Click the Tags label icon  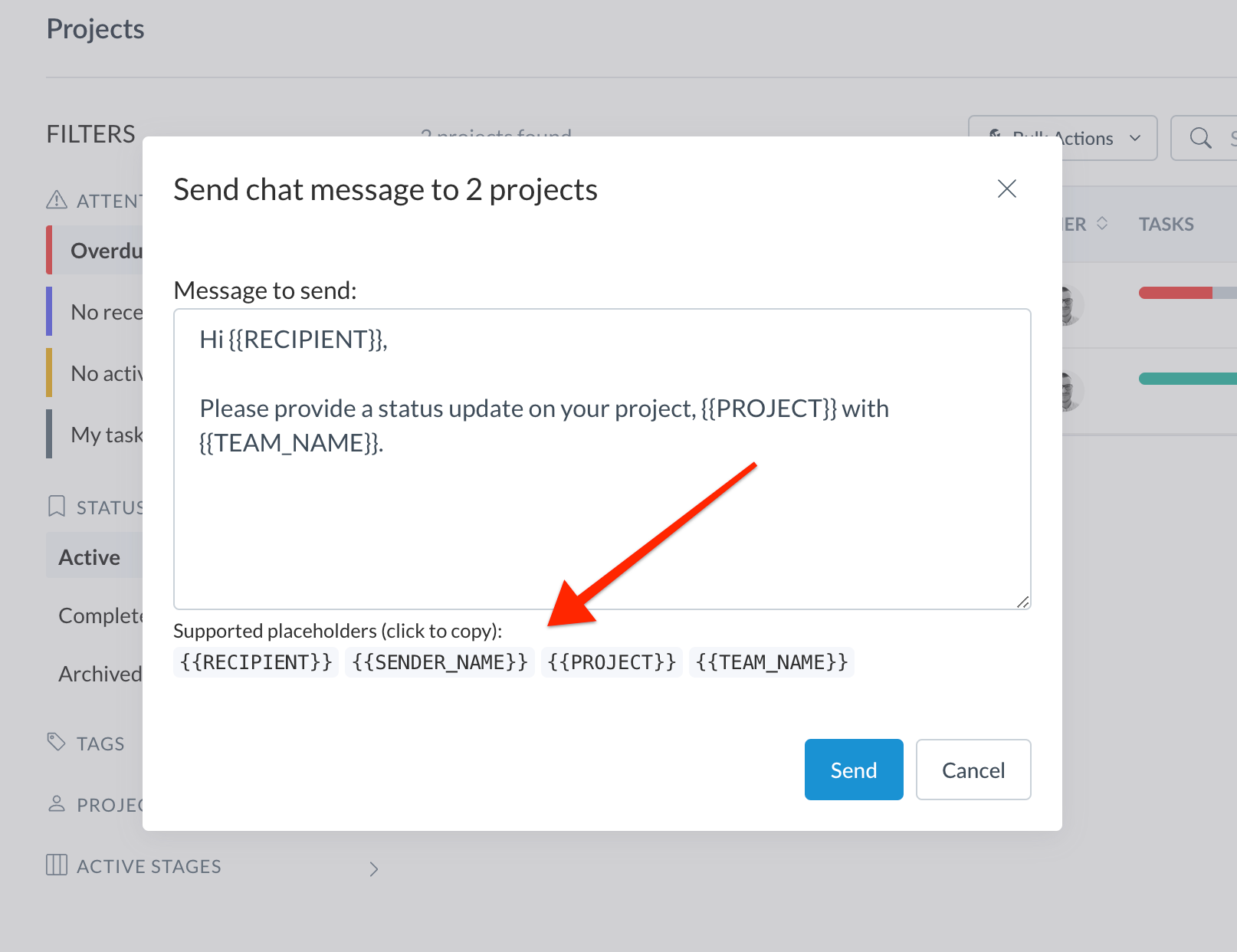click(x=57, y=742)
